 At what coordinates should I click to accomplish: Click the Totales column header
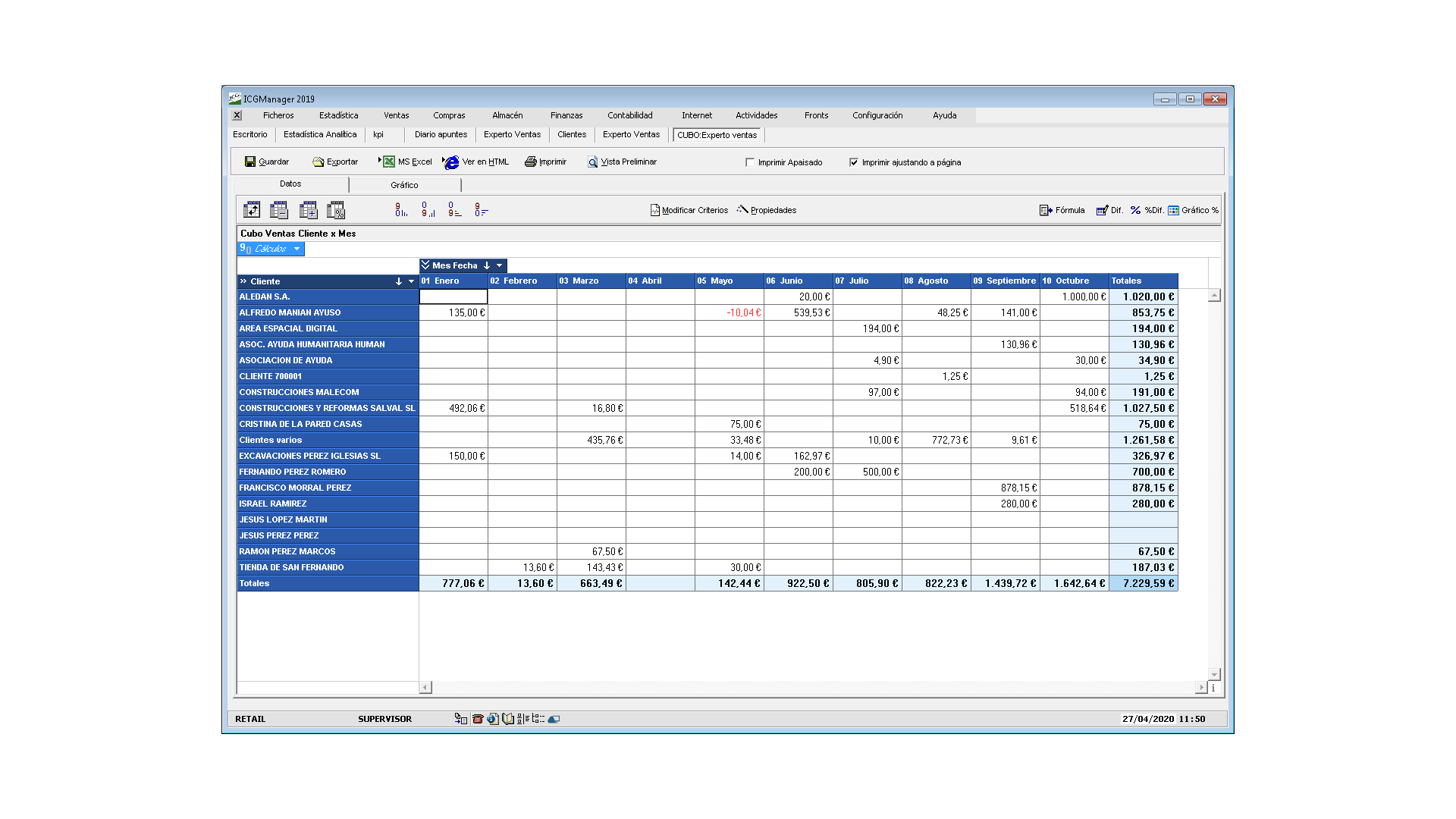point(1144,281)
